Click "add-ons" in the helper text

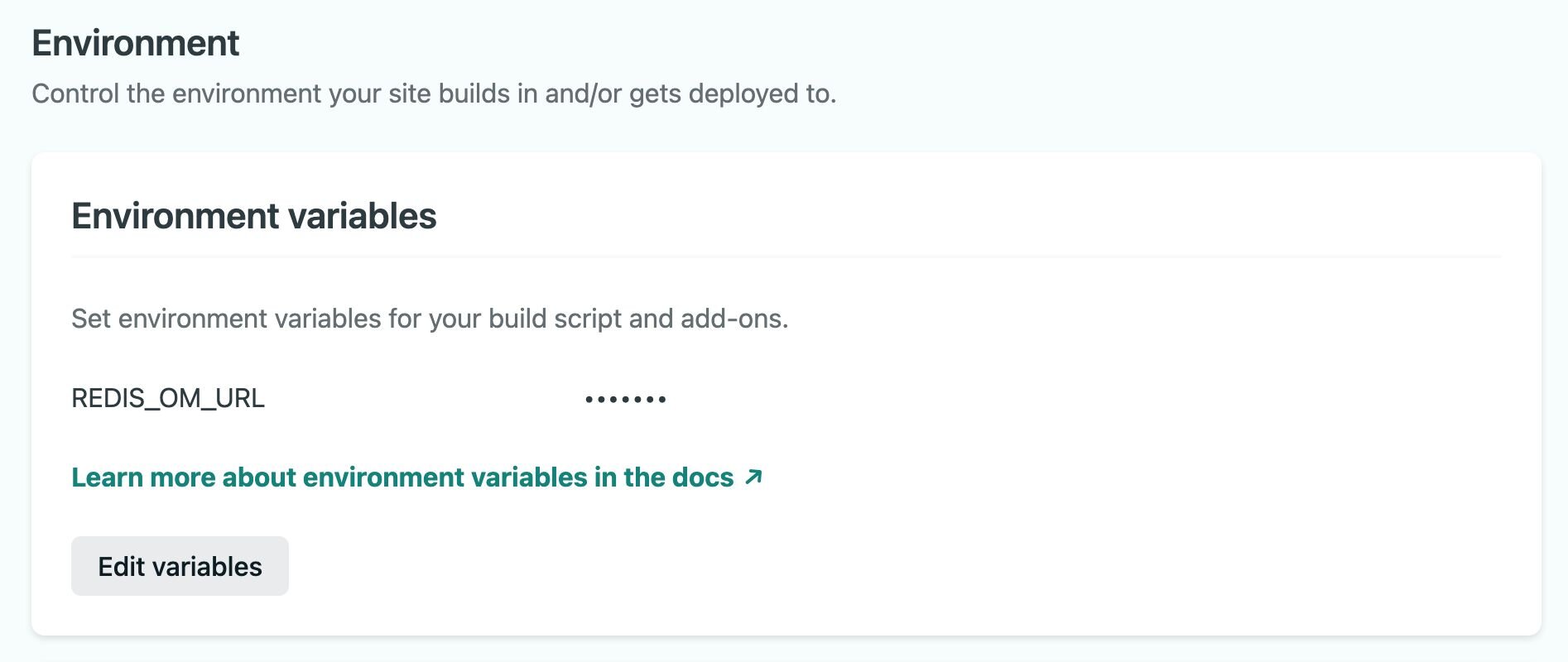733,319
